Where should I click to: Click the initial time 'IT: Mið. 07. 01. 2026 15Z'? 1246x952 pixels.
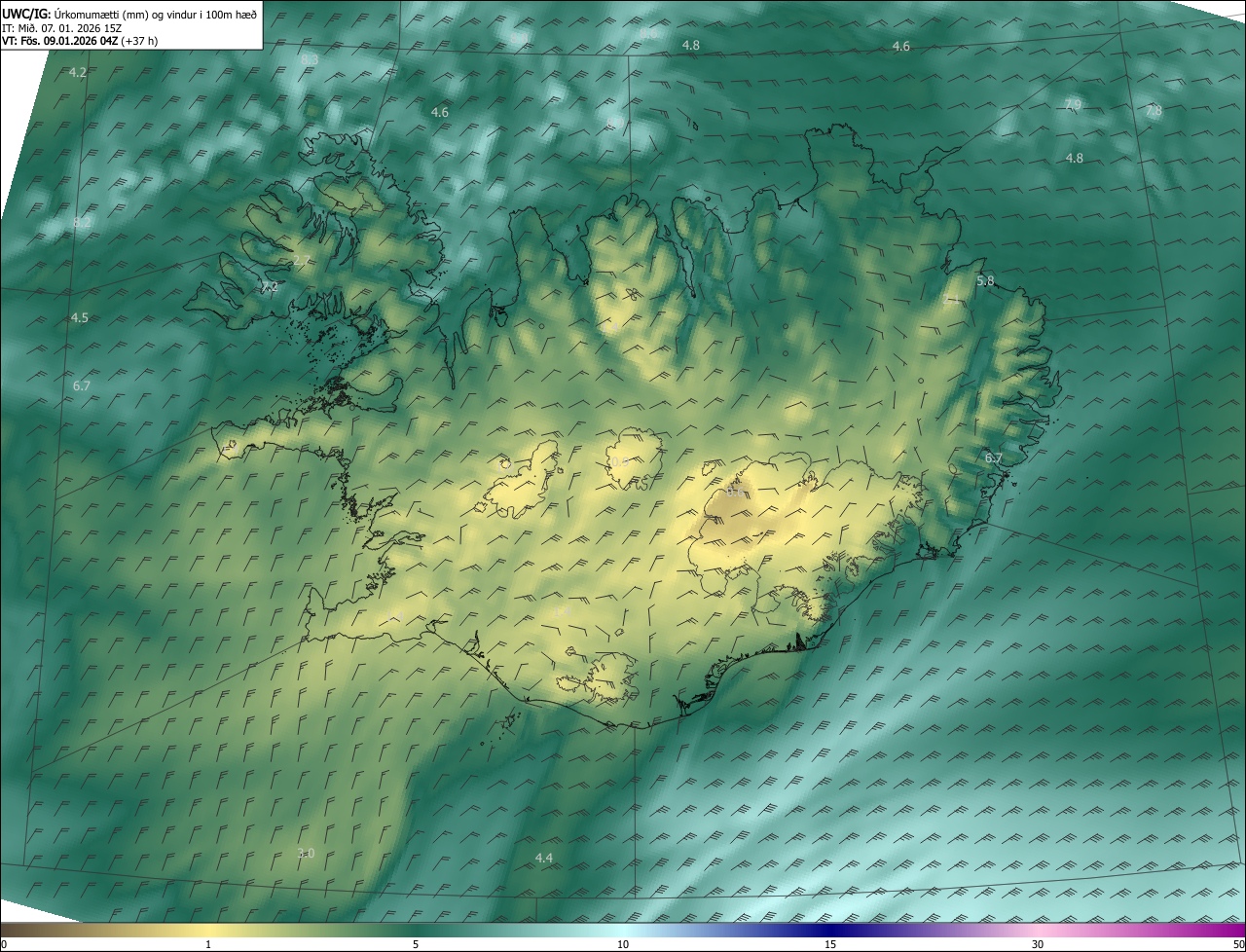click(x=62, y=27)
